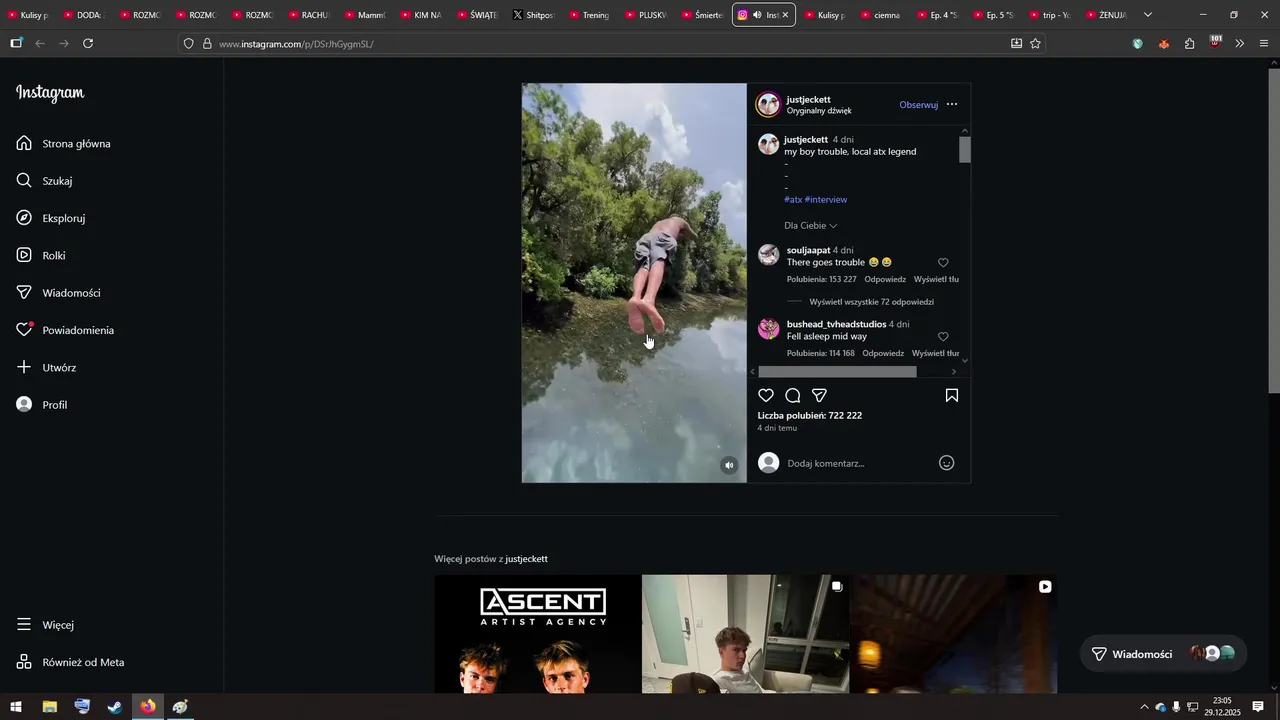Open the ASCENT Artist Agency post thumbnail
The image size is (1280, 720).
click(537, 634)
